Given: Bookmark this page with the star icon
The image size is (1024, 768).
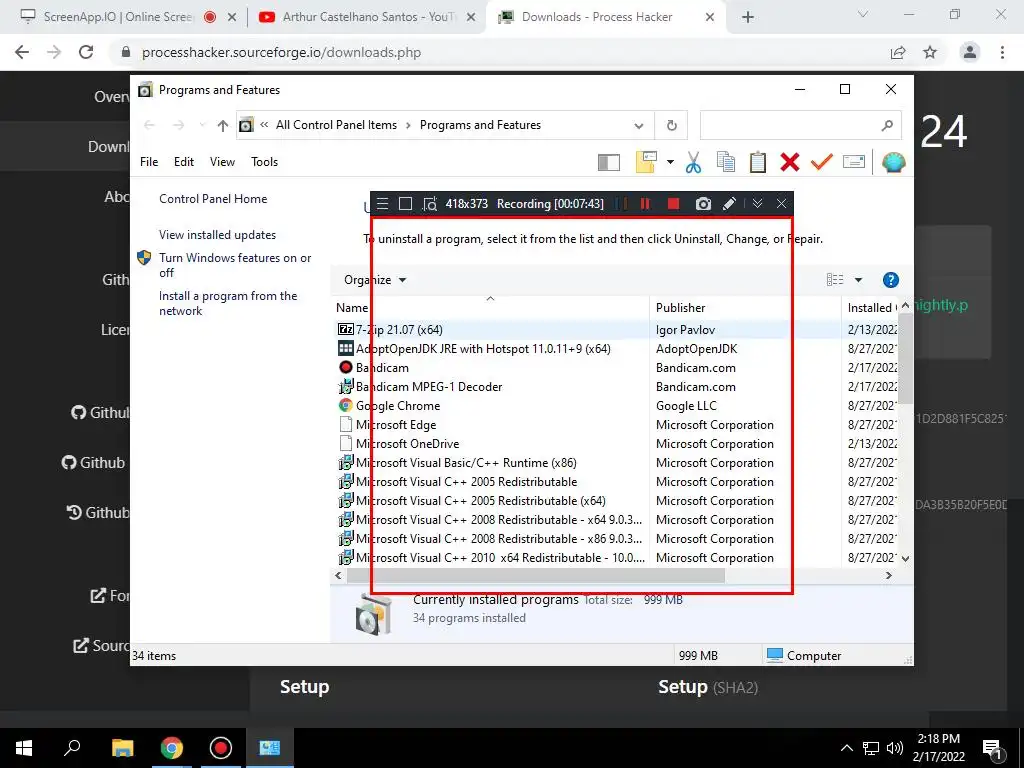Looking at the screenshot, I should coord(930,52).
